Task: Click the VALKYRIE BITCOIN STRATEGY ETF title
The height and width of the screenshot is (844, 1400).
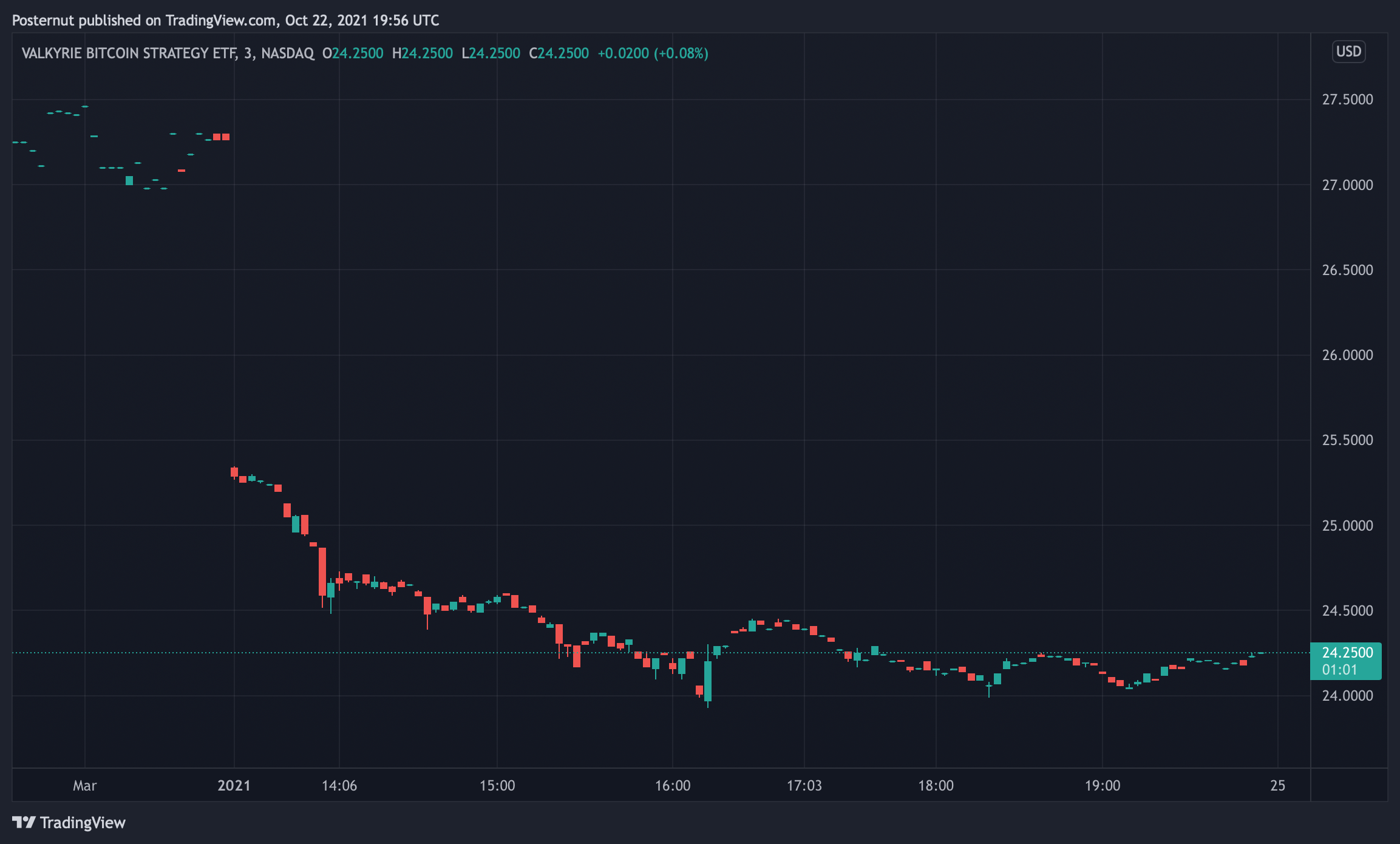Action: 129,53
